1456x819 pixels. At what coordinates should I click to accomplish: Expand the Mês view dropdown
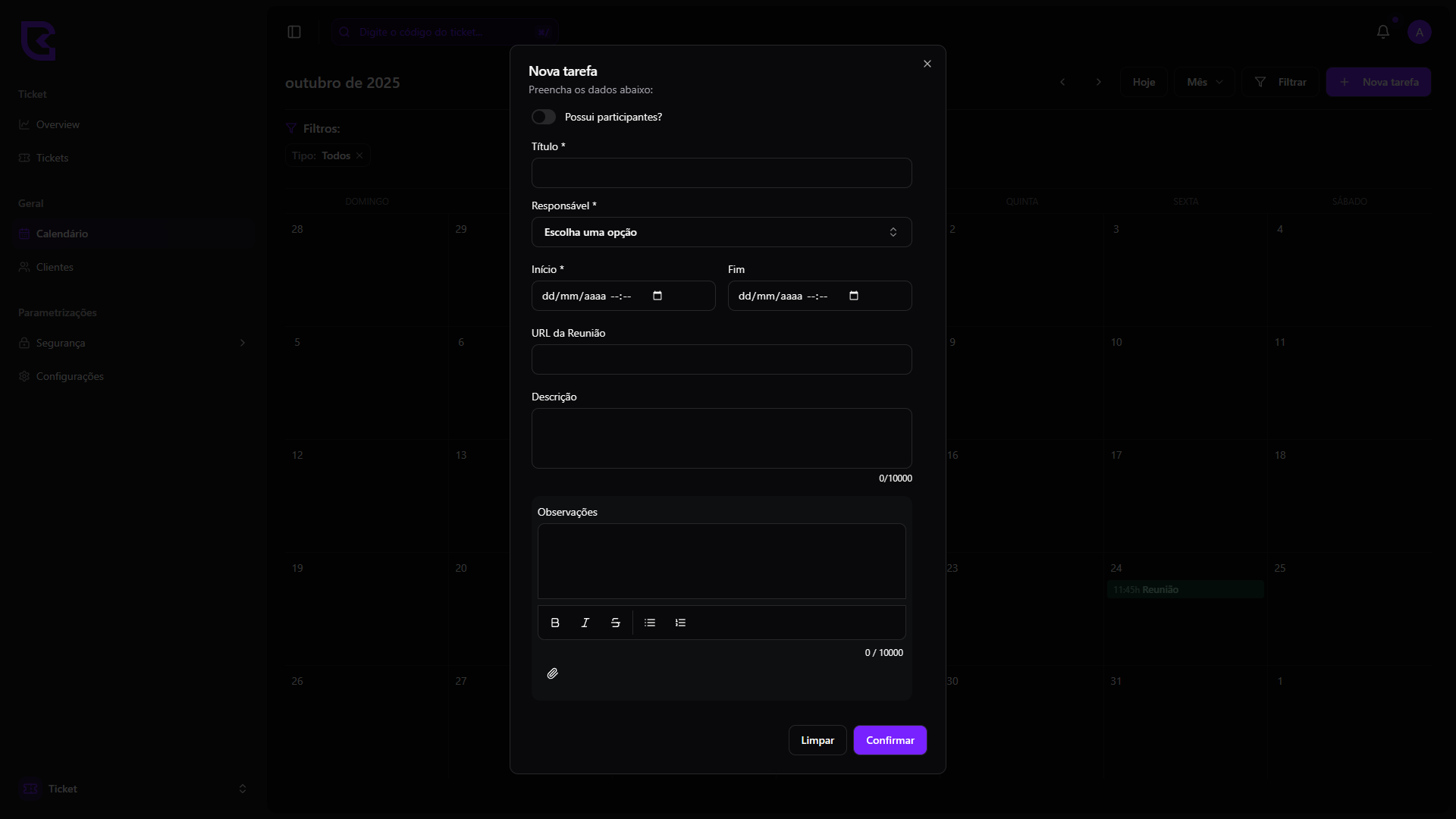click(1204, 82)
